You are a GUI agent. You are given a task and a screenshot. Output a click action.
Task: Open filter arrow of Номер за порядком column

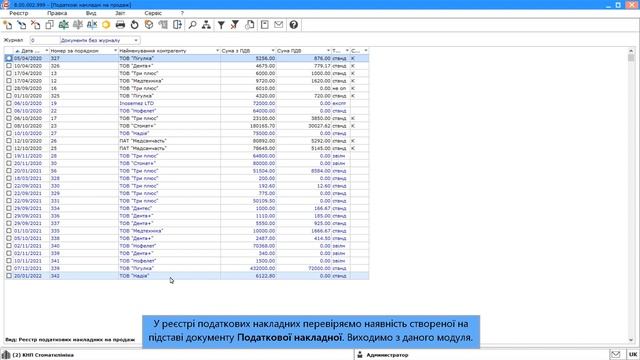pyautogui.click(x=115, y=51)
